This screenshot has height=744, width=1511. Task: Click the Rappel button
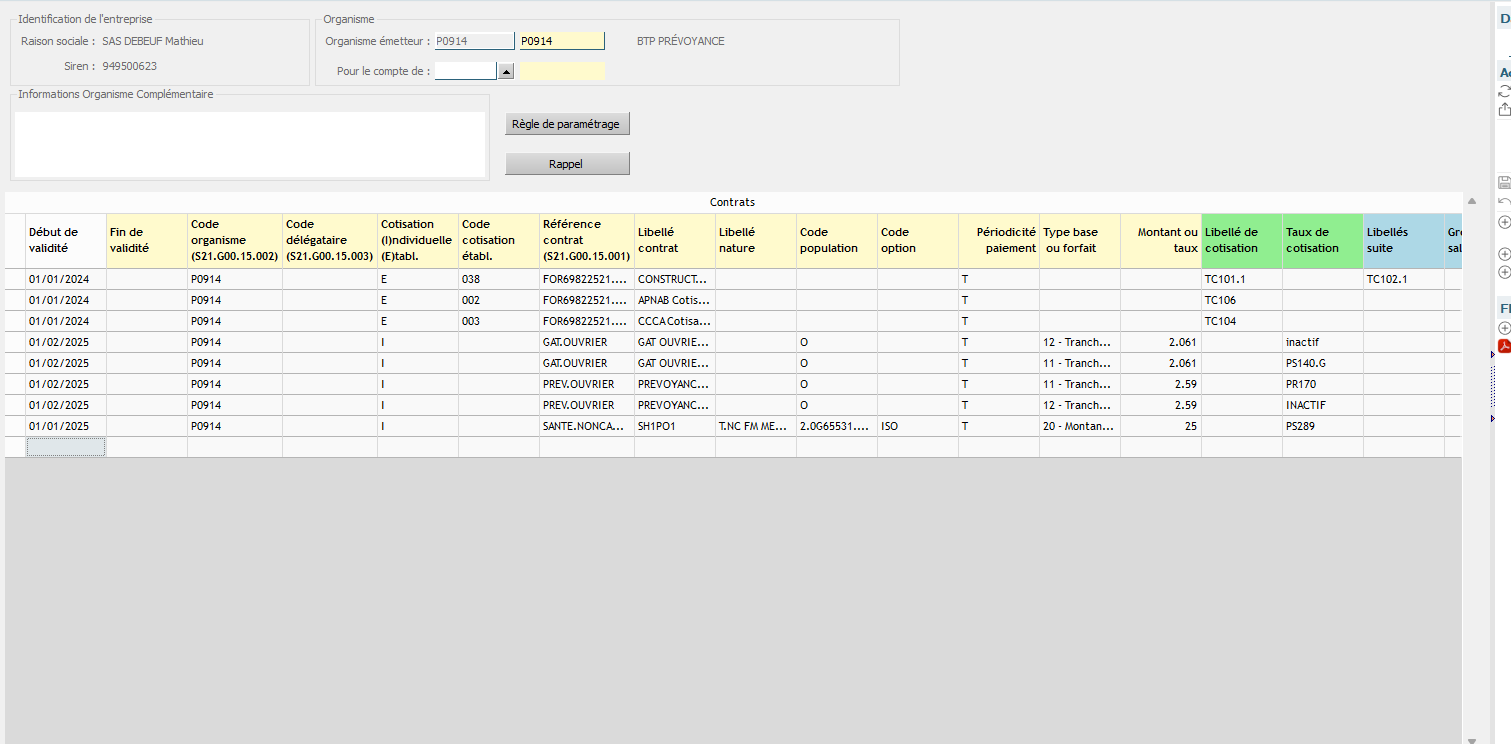(567, 164)
